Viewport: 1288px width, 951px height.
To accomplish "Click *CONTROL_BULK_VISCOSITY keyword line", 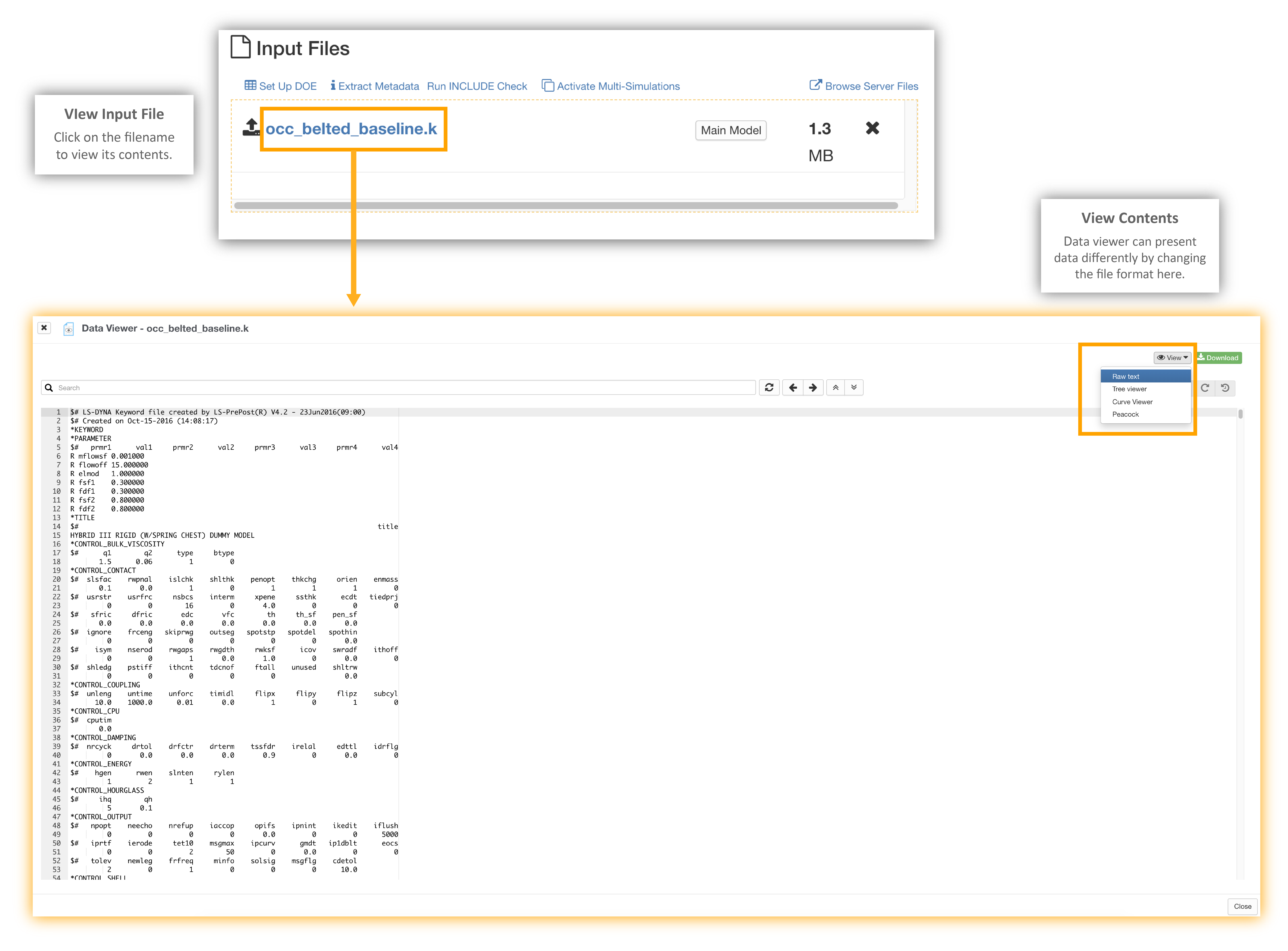I will click(x=117, y=544).
